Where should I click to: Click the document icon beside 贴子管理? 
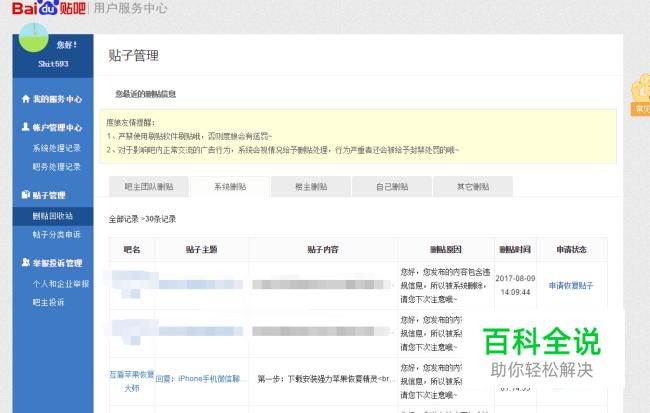pyautogui.click(x=26, y=194)
